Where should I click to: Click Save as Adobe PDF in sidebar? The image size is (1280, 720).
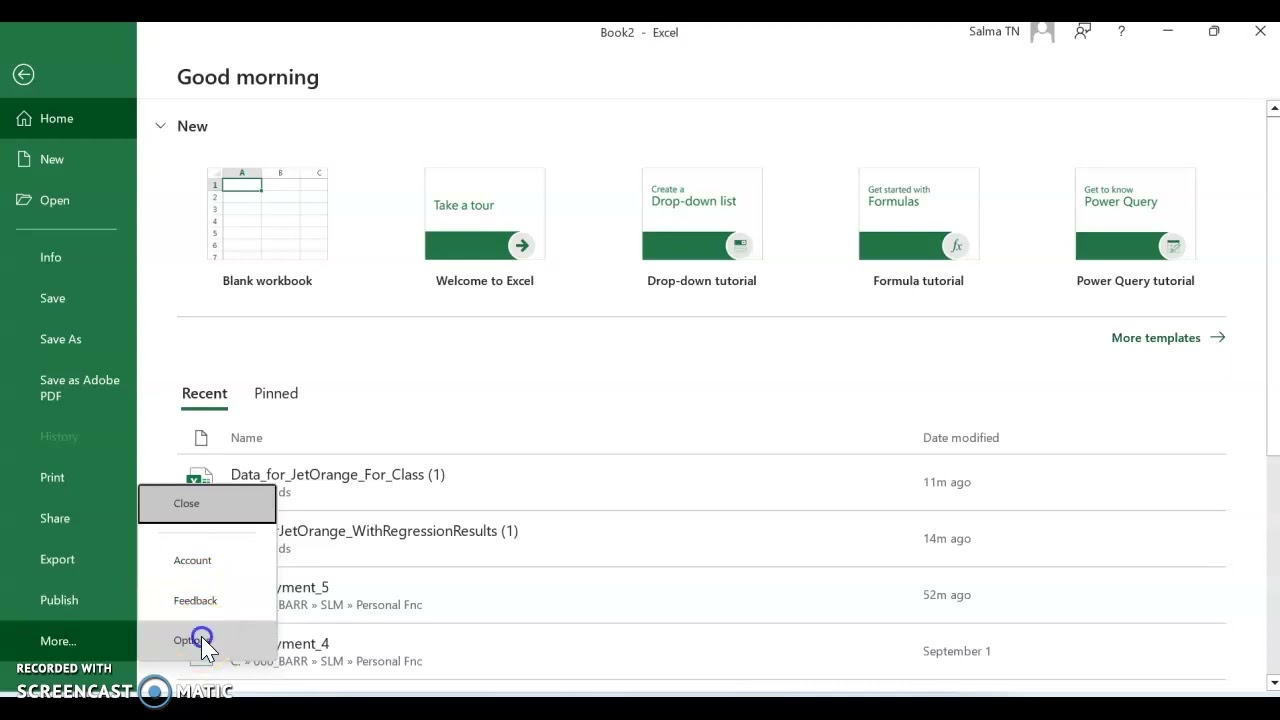[x=79, y=388]
